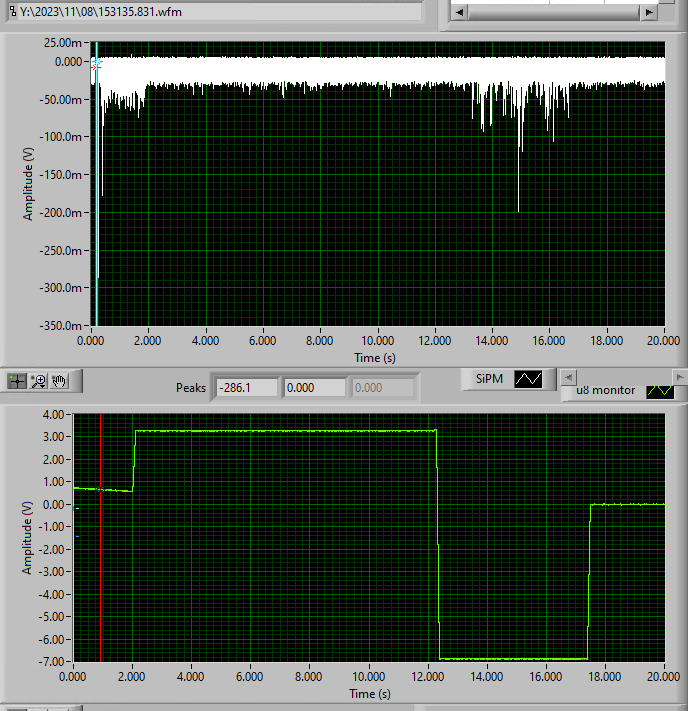This screenshot has height=711, width=688.
Task: Open the SiPM plot style swatch
Action: click(x=528, y=379)
